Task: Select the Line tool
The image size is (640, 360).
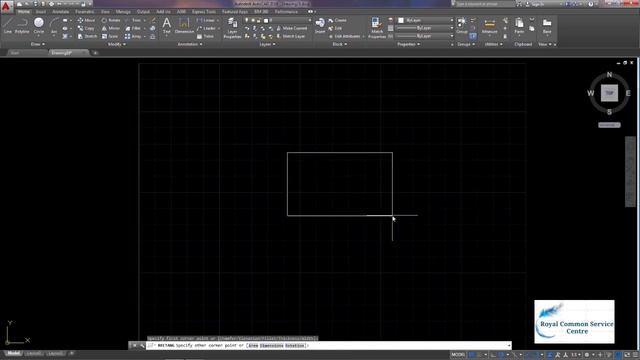Action: [x=8, y=25]
